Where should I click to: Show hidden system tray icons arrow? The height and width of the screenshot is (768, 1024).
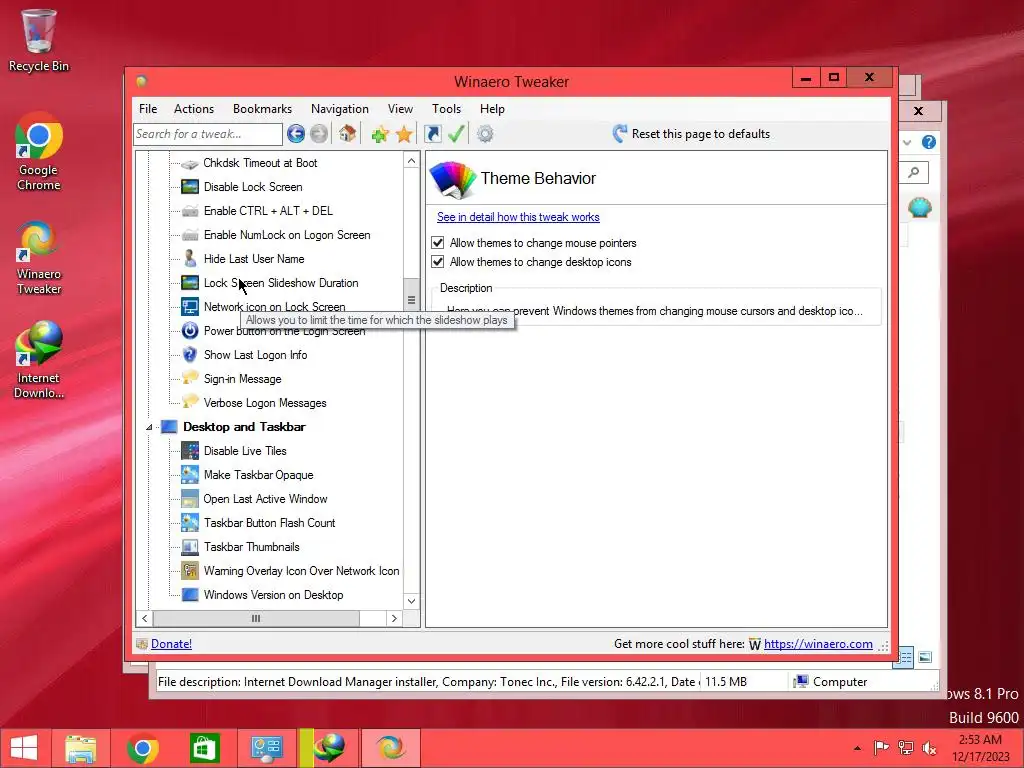pos(857,748)
